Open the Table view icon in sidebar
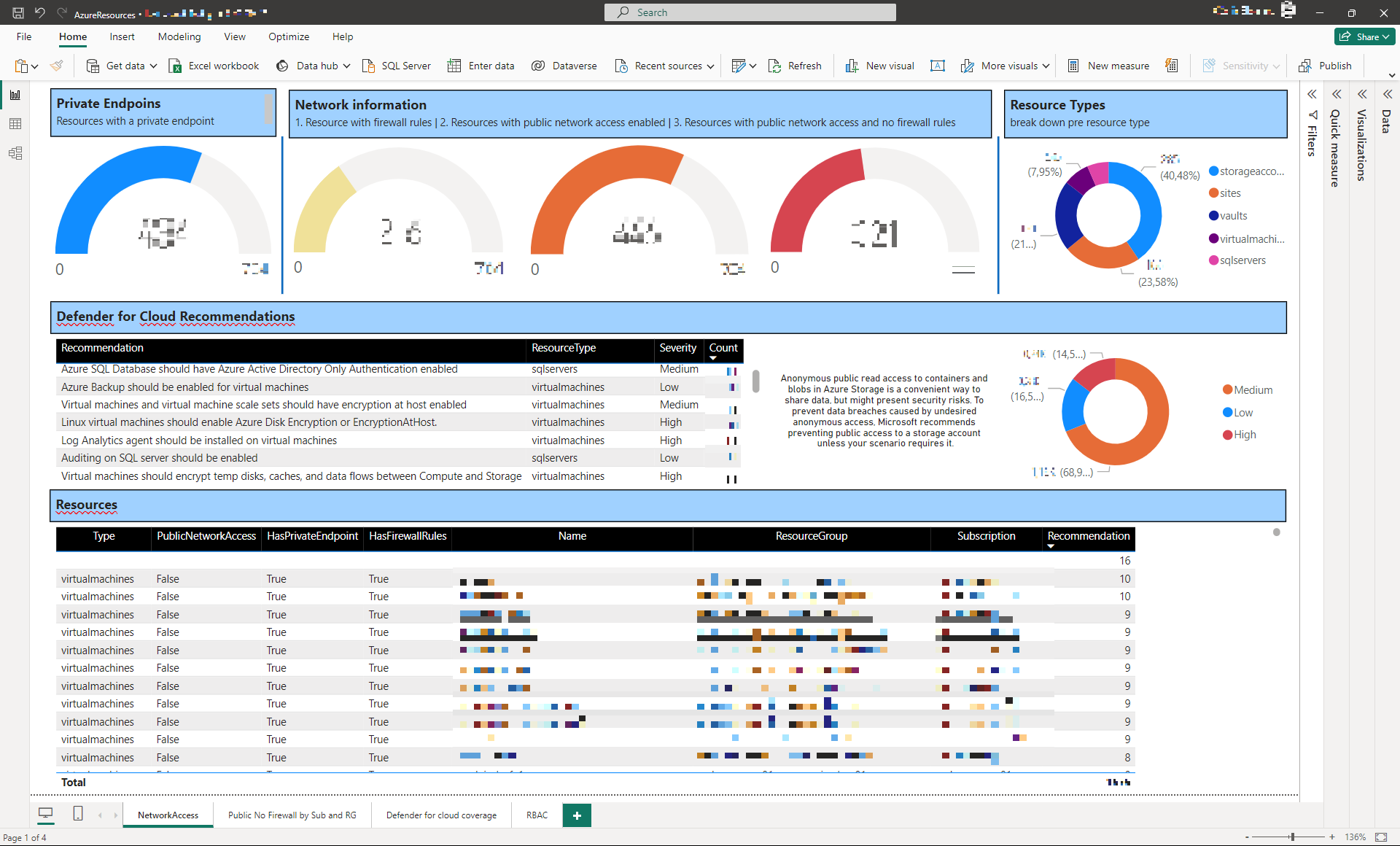Image resolution: width=1400 pixels, height=846 pixels. (15, 124)
